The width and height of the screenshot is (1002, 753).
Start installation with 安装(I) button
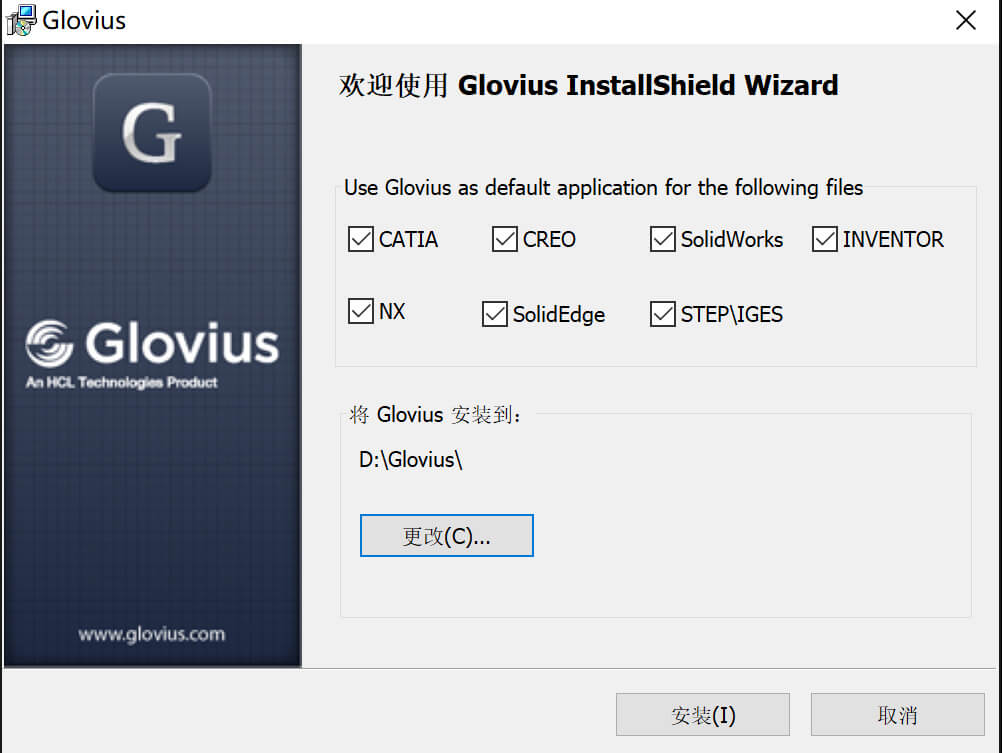(703, 715)
